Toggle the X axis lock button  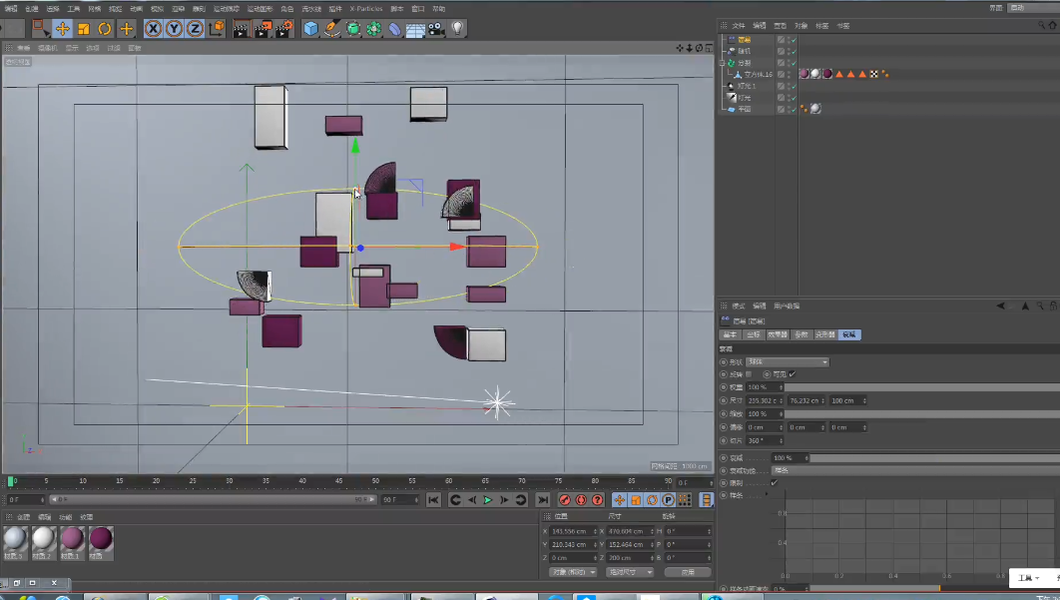(153, 29)
